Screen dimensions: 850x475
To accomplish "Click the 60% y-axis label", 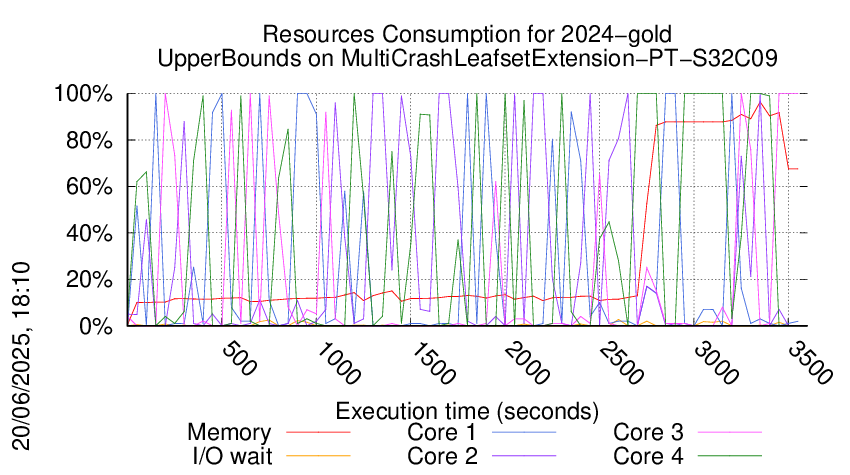I will click(89, 187).
